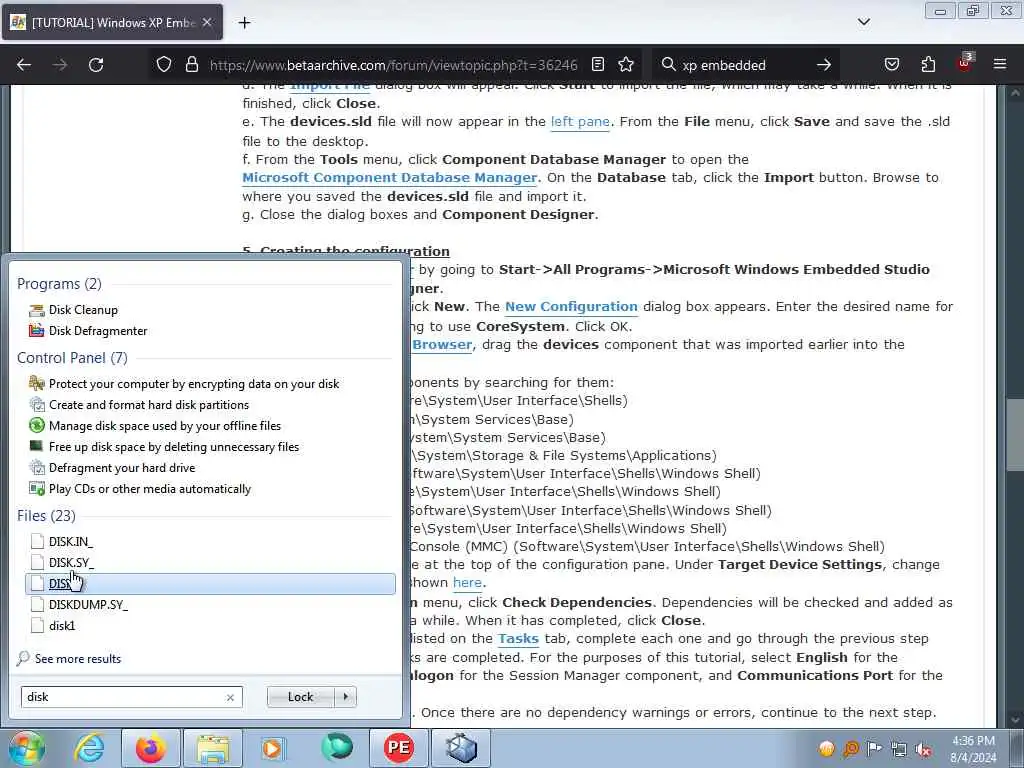This screenshot has height=768, width=1024.
Task: Click the scrollbar down arrow
Action: pos(1016,719)
